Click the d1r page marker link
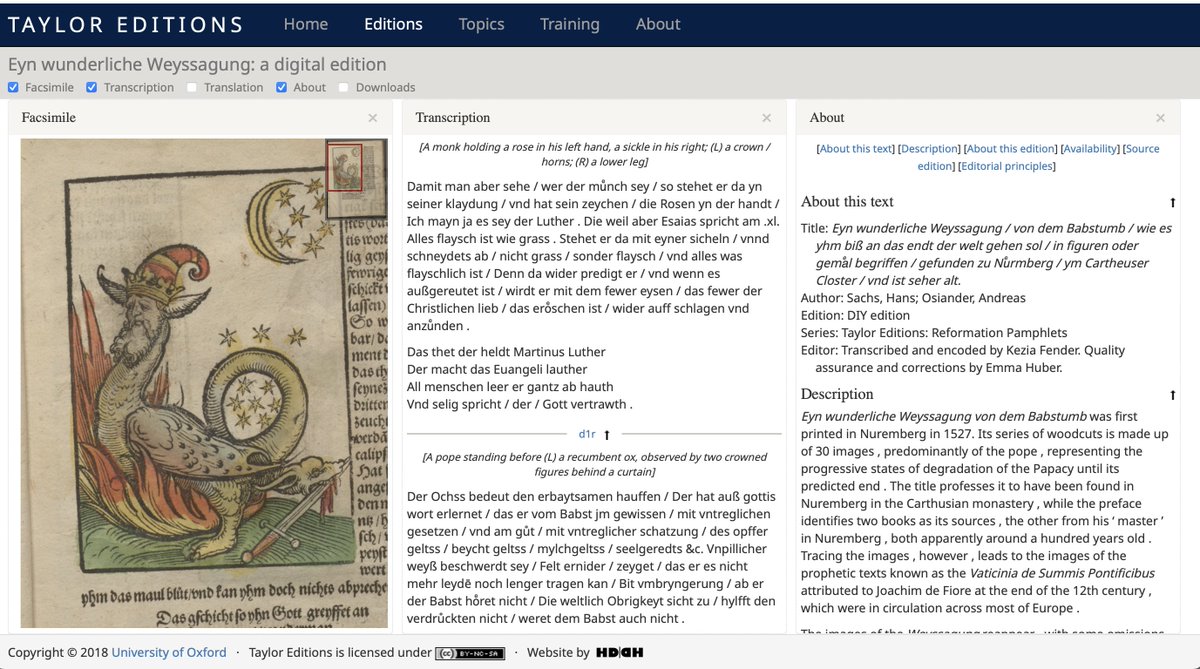 tap(587, 435)
